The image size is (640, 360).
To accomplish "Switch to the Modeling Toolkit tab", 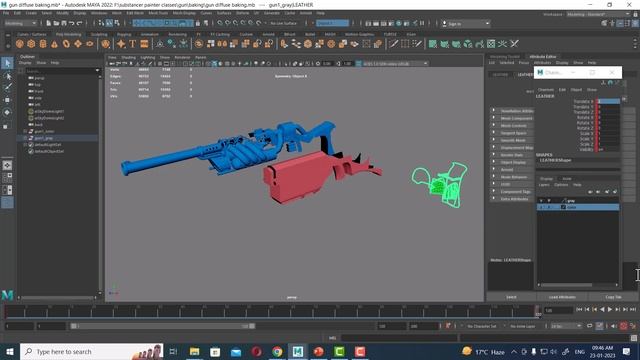I will [x=504, y=57].
